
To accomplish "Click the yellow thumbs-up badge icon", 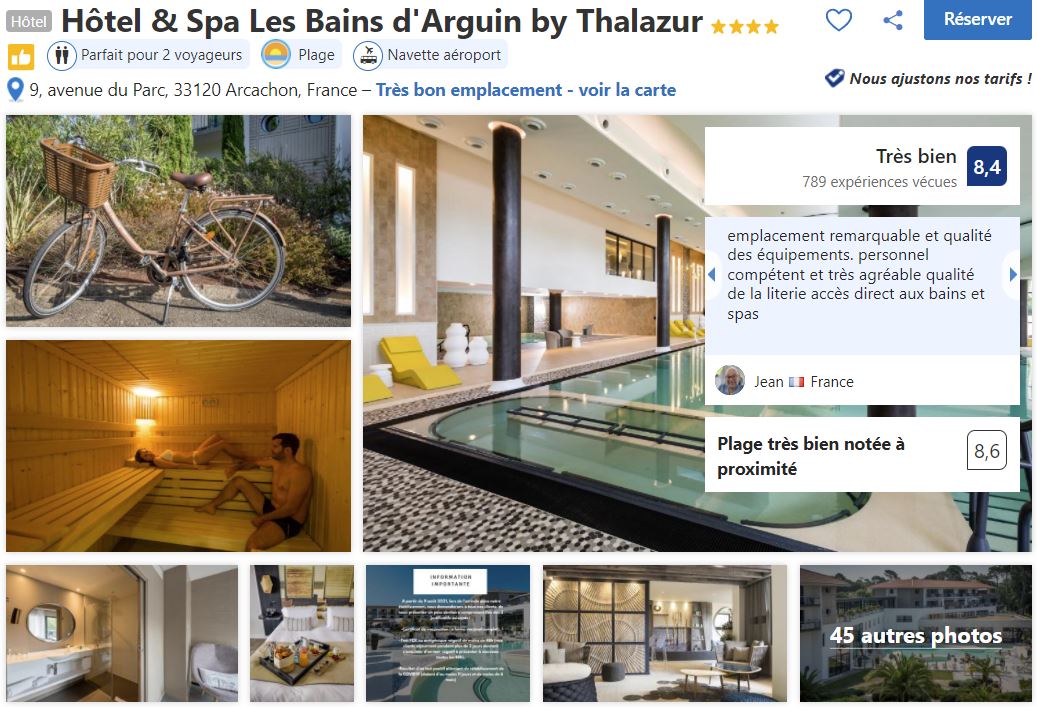I will click(x=21, y=57).
